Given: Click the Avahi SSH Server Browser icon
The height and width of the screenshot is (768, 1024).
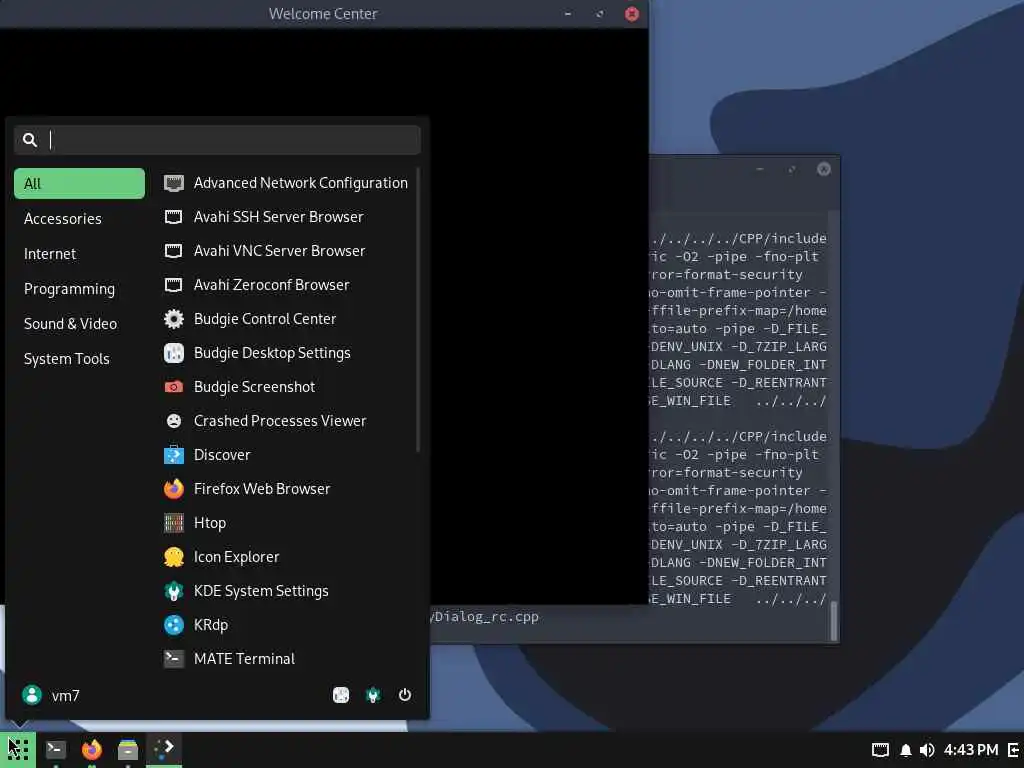Looking at the screenshot, I should tap(174, 217).
